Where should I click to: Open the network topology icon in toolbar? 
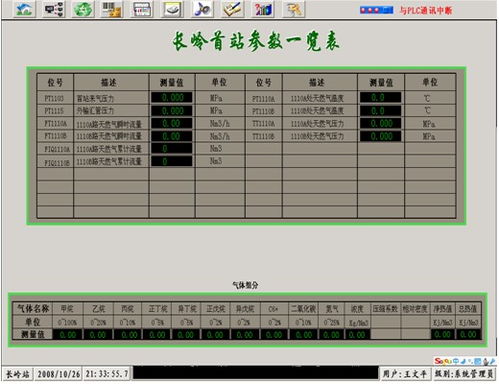click(54, 9)
